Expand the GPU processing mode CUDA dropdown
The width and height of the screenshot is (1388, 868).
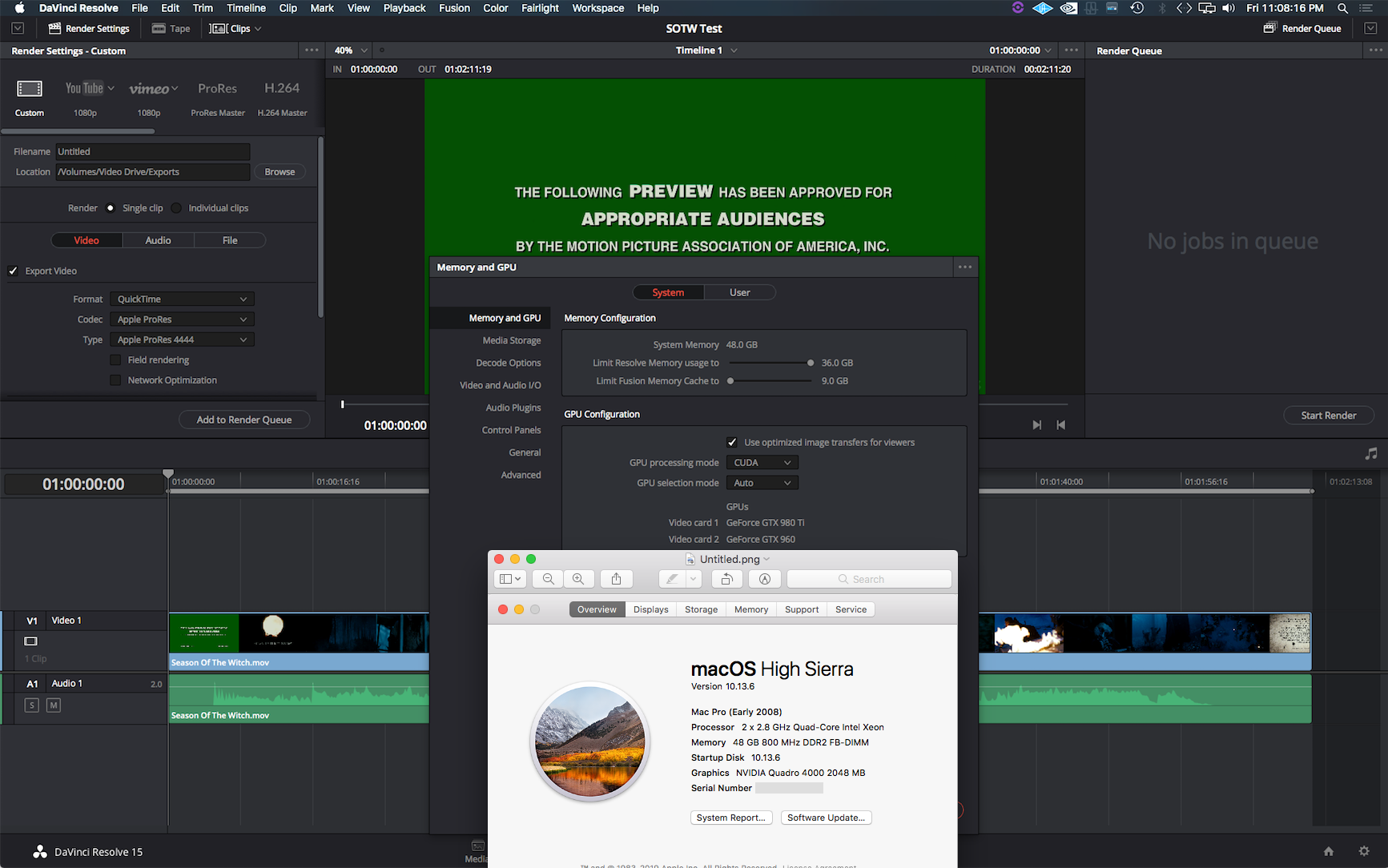pos(762,463)
